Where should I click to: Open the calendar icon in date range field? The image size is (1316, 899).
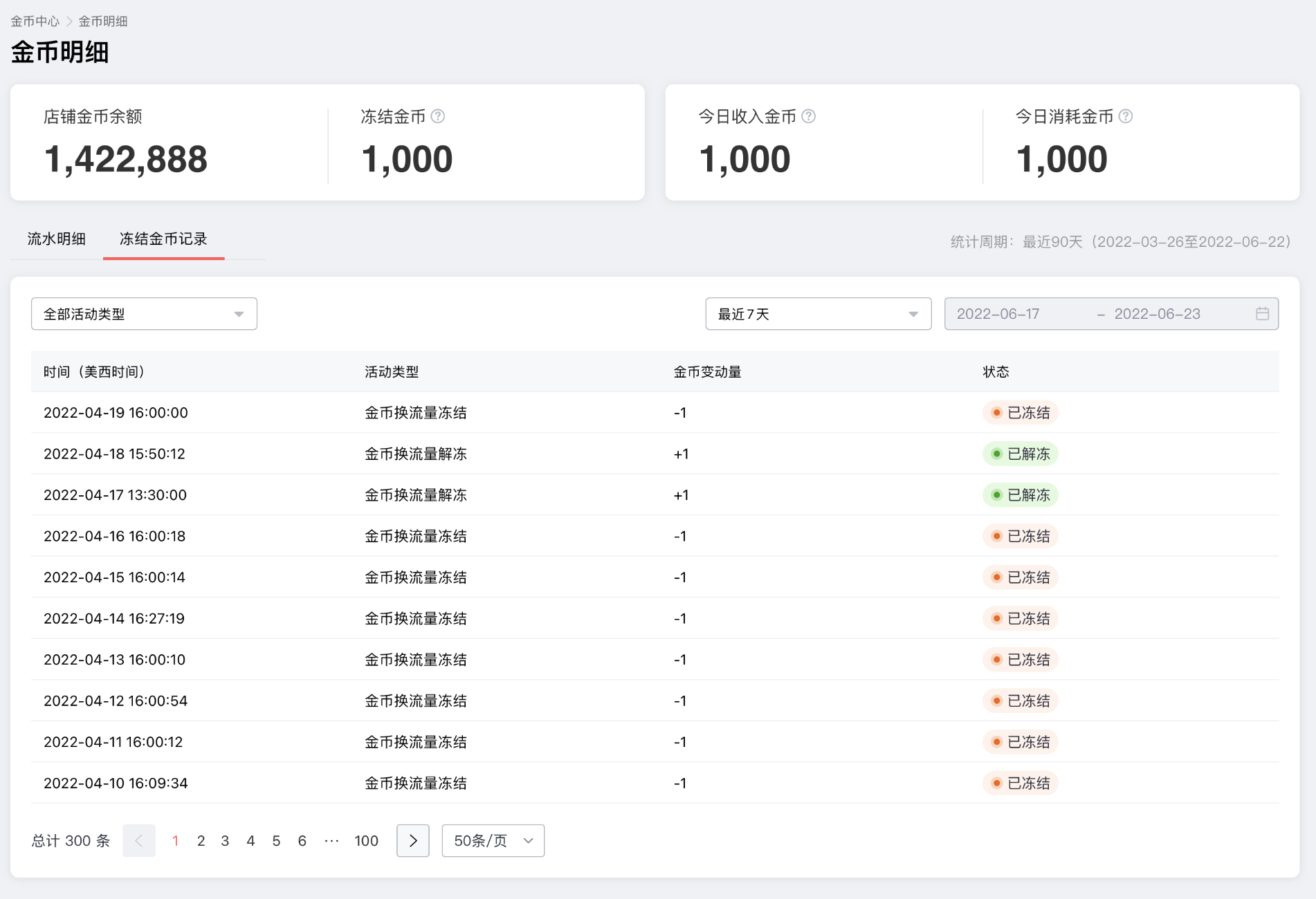tap(1262, 314)
